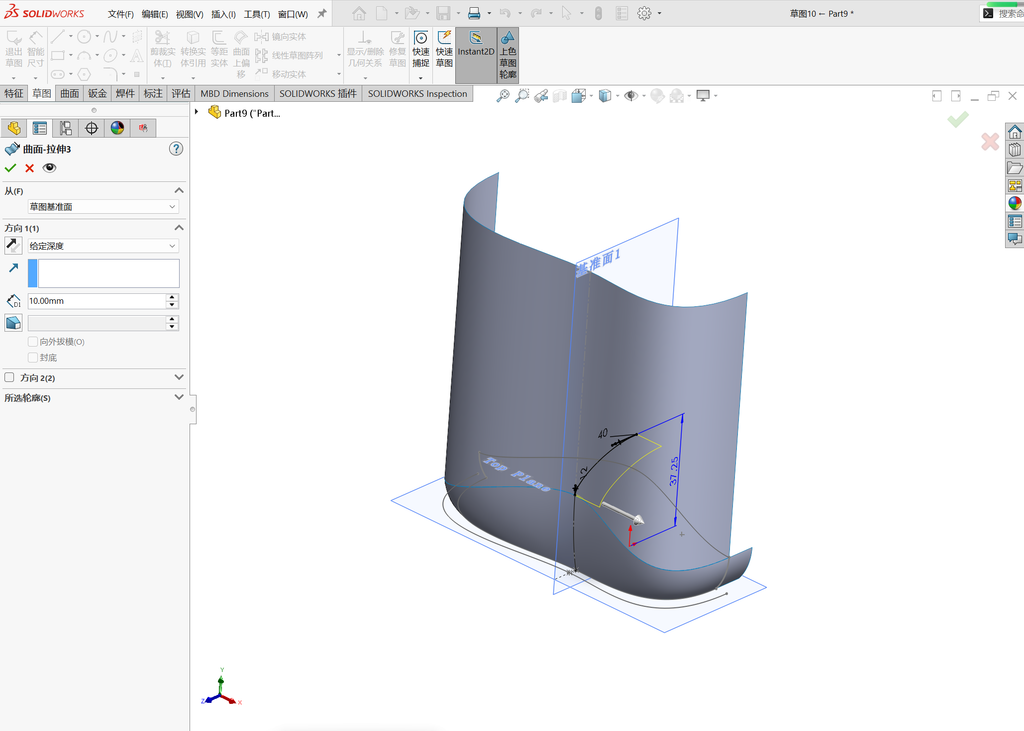Open the ConfigurationManager tab icon

[65, 128]
